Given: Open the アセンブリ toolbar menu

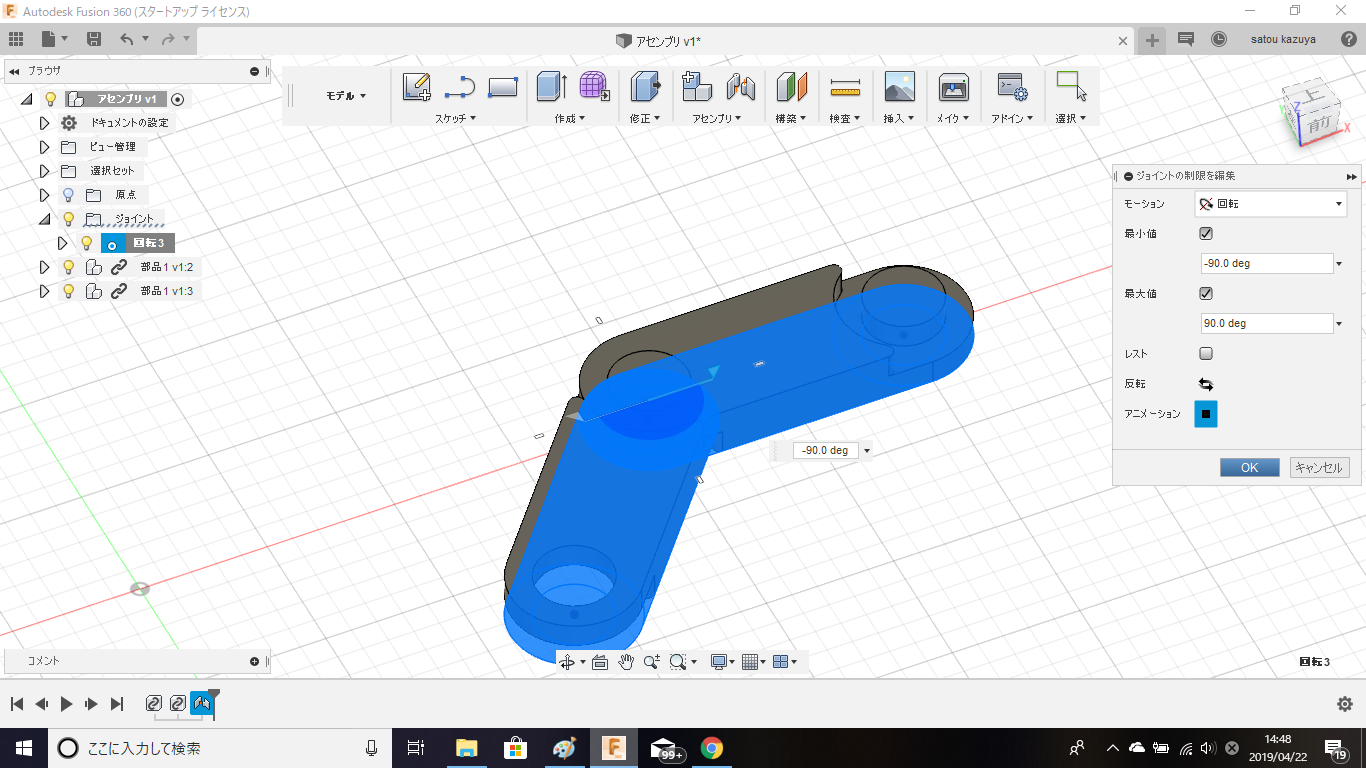Looking at the screenshot, I should point(717,118).
